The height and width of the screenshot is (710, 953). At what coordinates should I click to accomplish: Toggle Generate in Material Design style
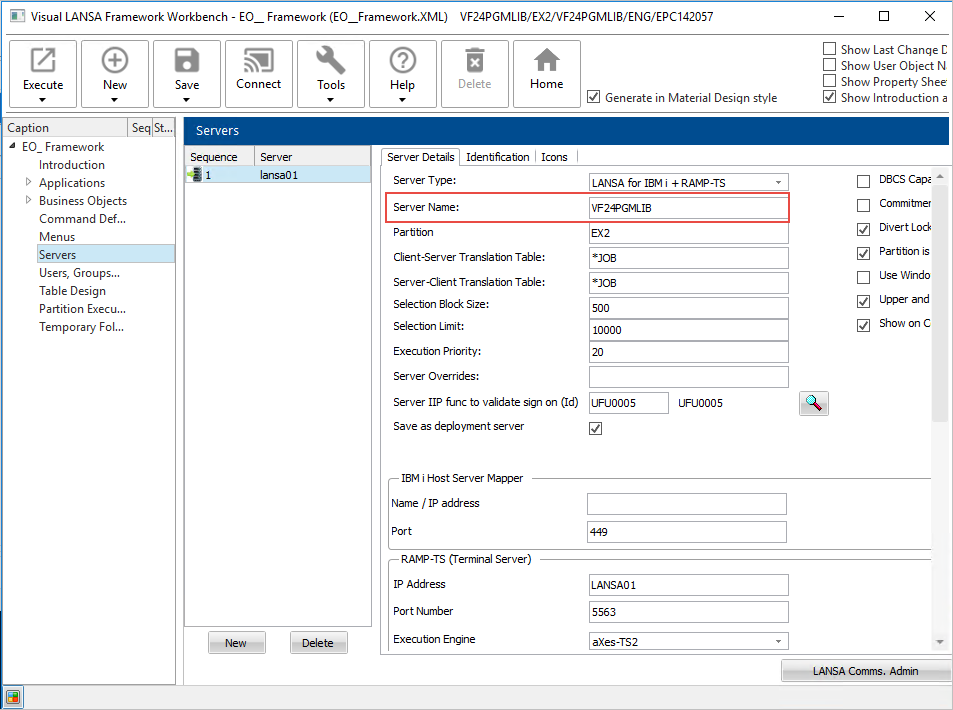(x=594, y=97)
